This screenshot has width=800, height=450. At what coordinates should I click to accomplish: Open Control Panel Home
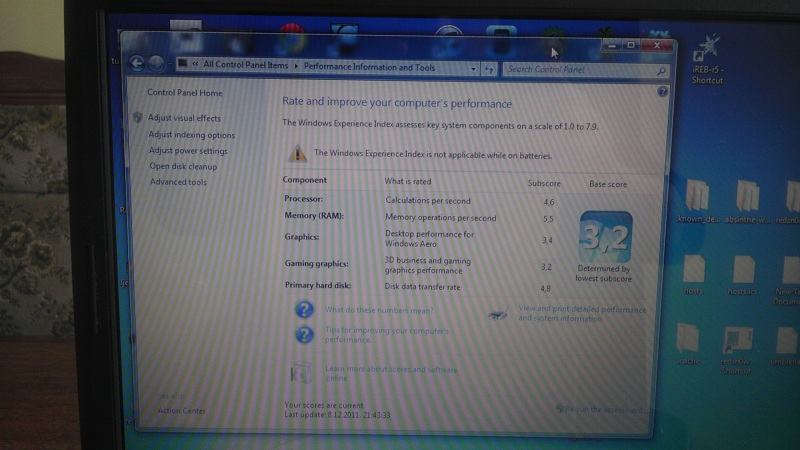[x=185, y=93]
